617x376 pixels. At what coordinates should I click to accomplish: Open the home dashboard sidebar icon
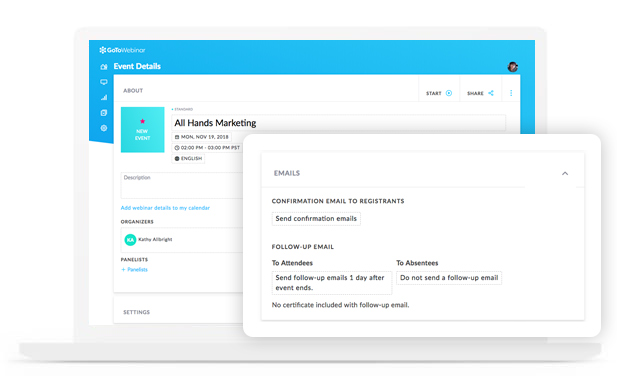click(x=103, y=67)
